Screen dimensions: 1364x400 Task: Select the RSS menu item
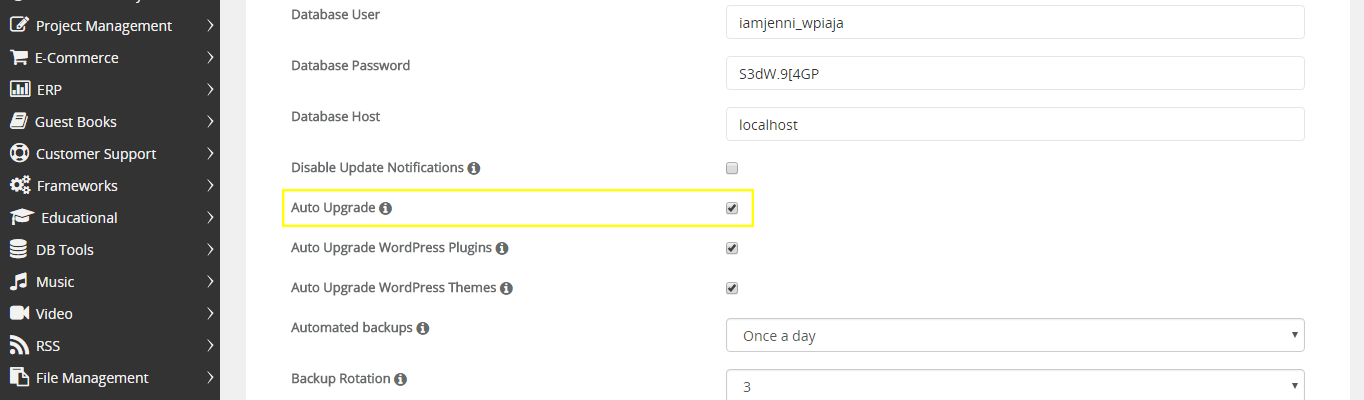tap(48, 346)
